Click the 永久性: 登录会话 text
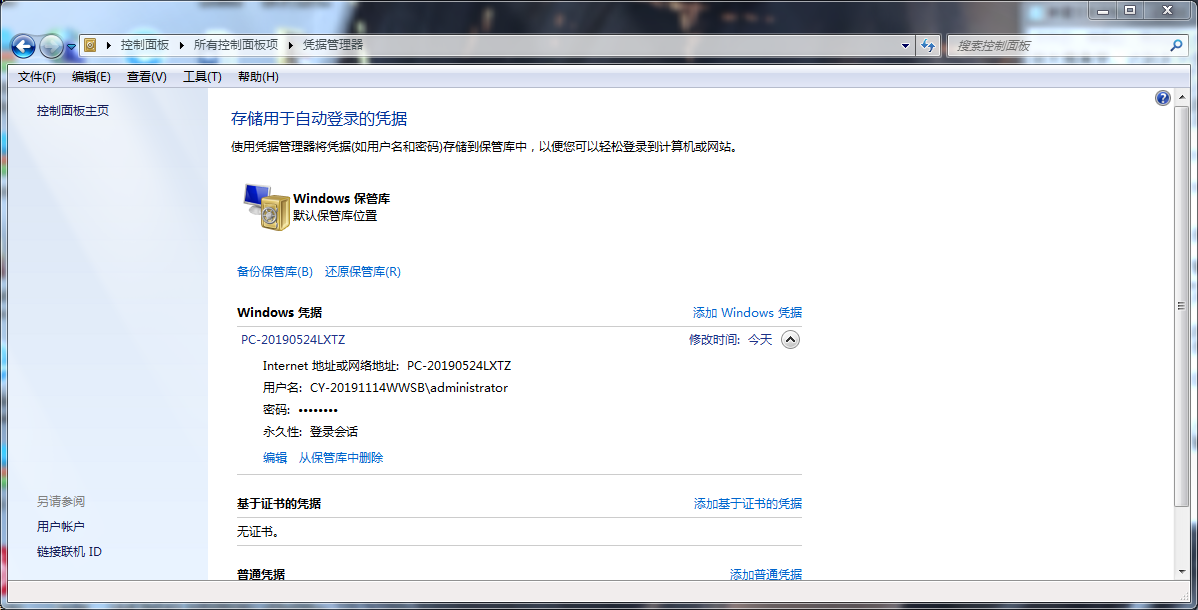This screenshot has height=610, width=1198. (310, 432)
